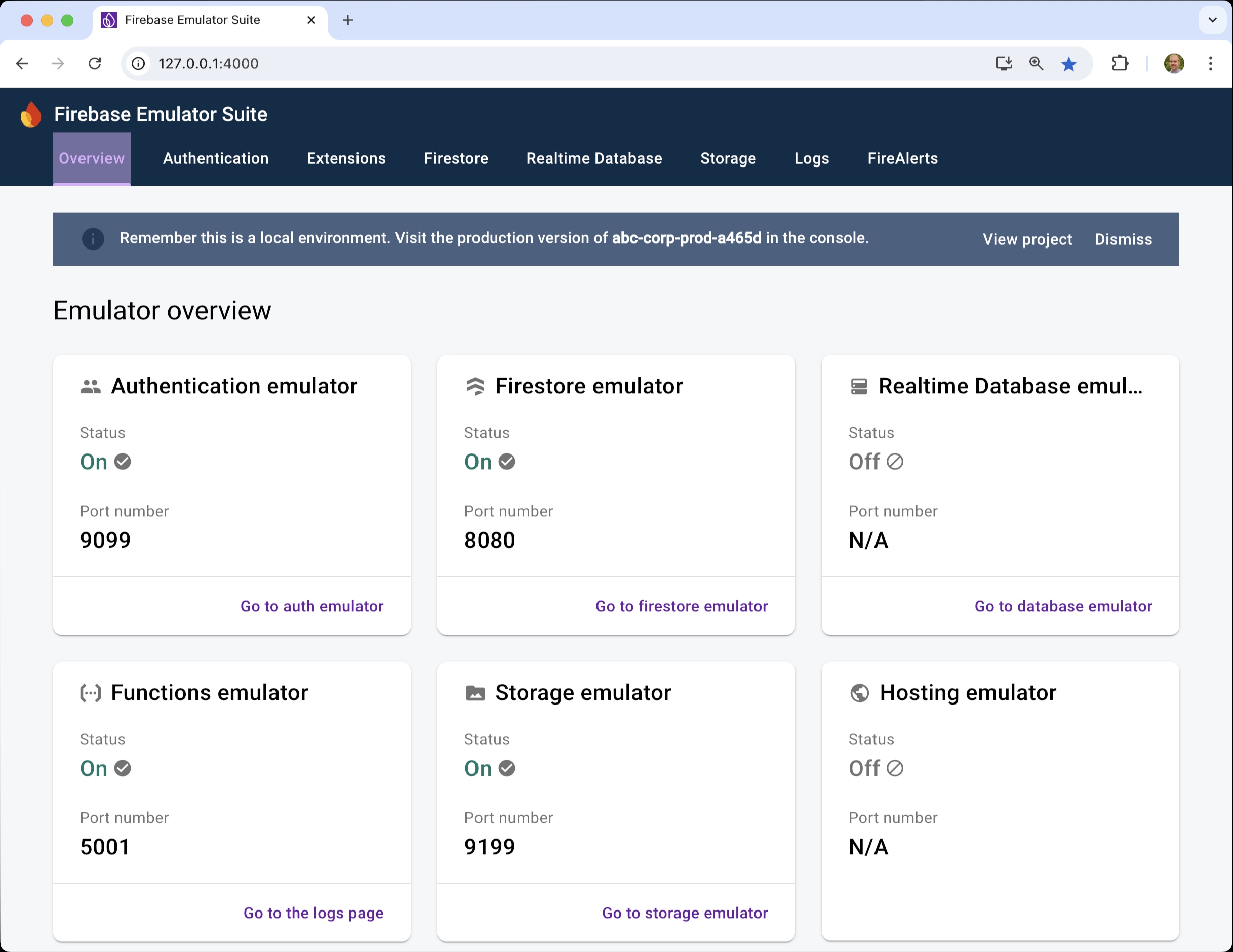Click the zoom magnifier icon in address bar

point(1036,64)
